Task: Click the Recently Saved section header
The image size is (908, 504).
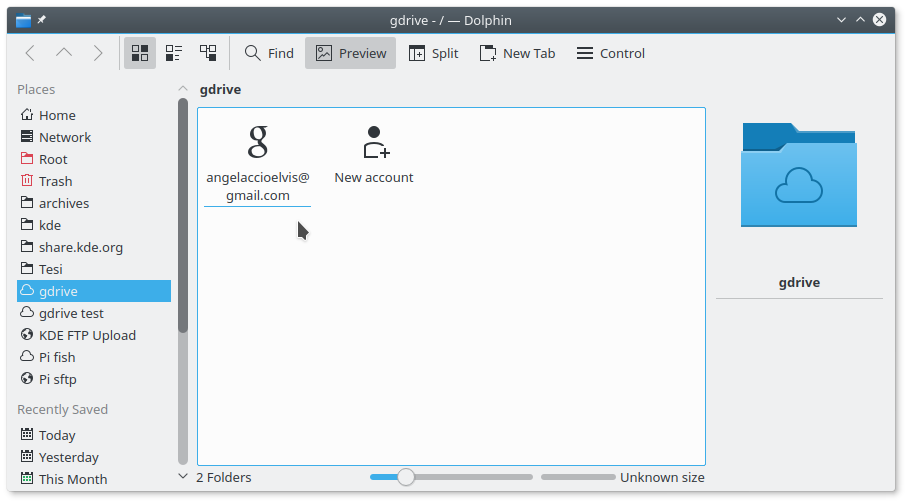Action: pyautogui.click(x=63, y=410)
